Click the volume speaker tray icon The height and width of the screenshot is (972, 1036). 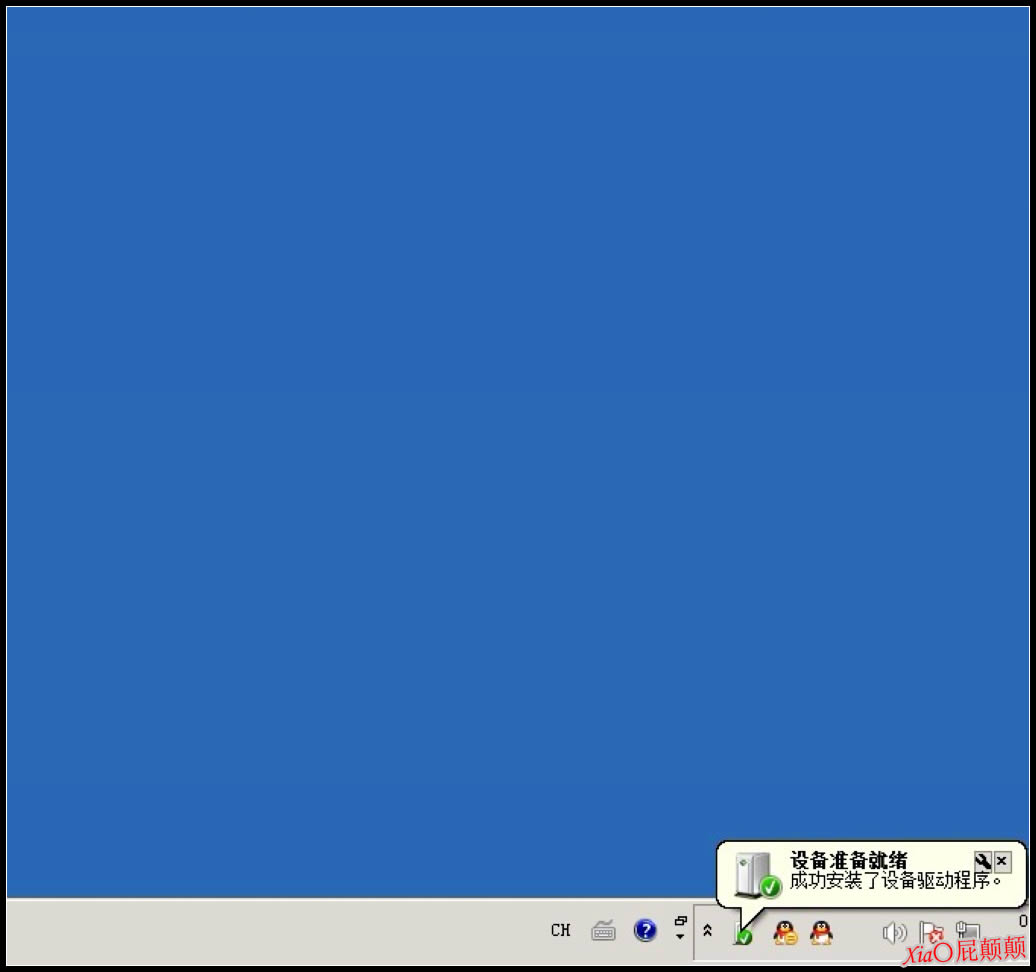click(x=893, y=933)
